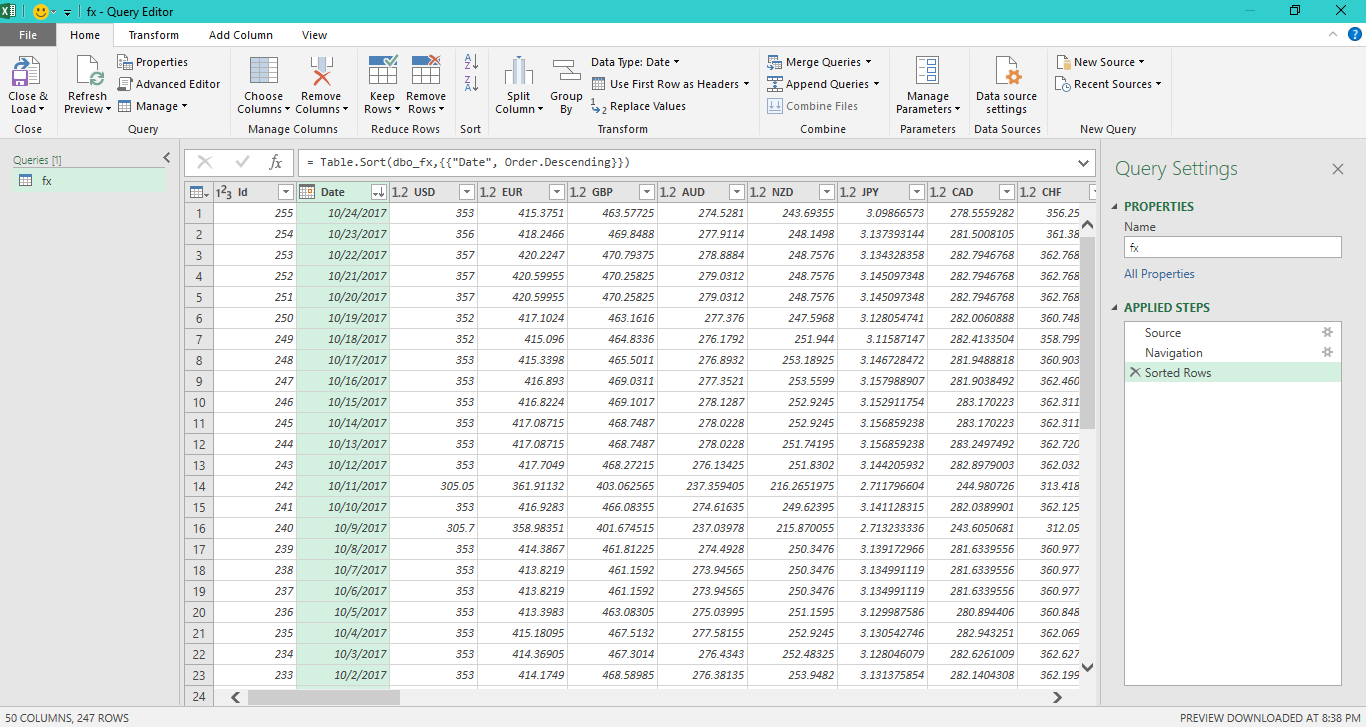The height and width of the screenshot is (727, 1366).
Task: Click the All Properties link
Action: coord(1159,273)
